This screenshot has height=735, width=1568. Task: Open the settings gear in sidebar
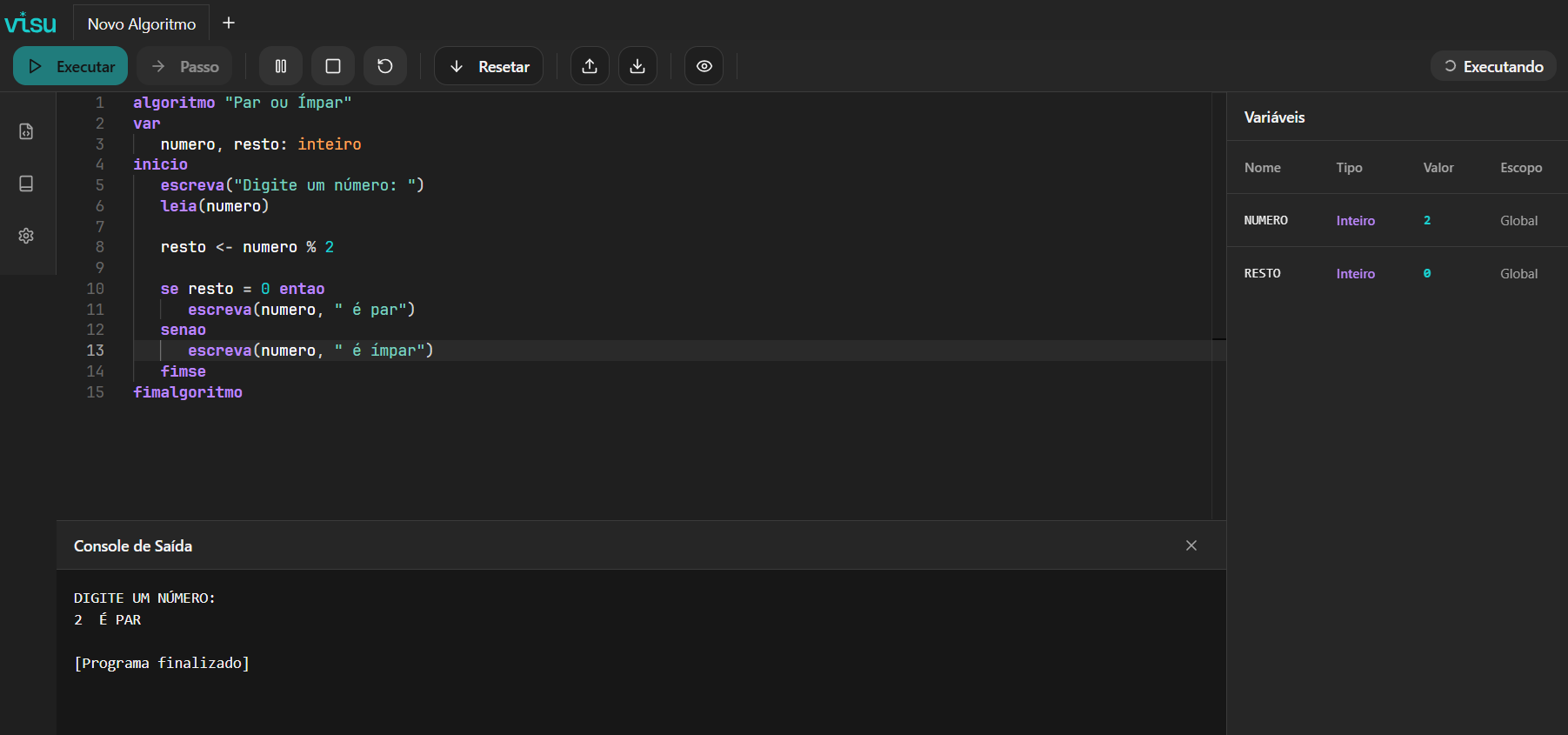click(x=26, y=236)
